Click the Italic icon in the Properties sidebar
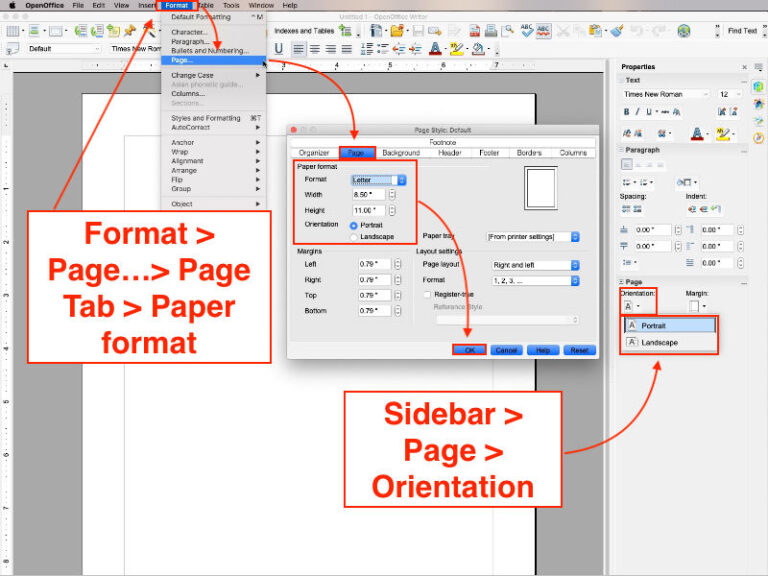The height and width of the screenshot is (576, 768). pos(637,111)
